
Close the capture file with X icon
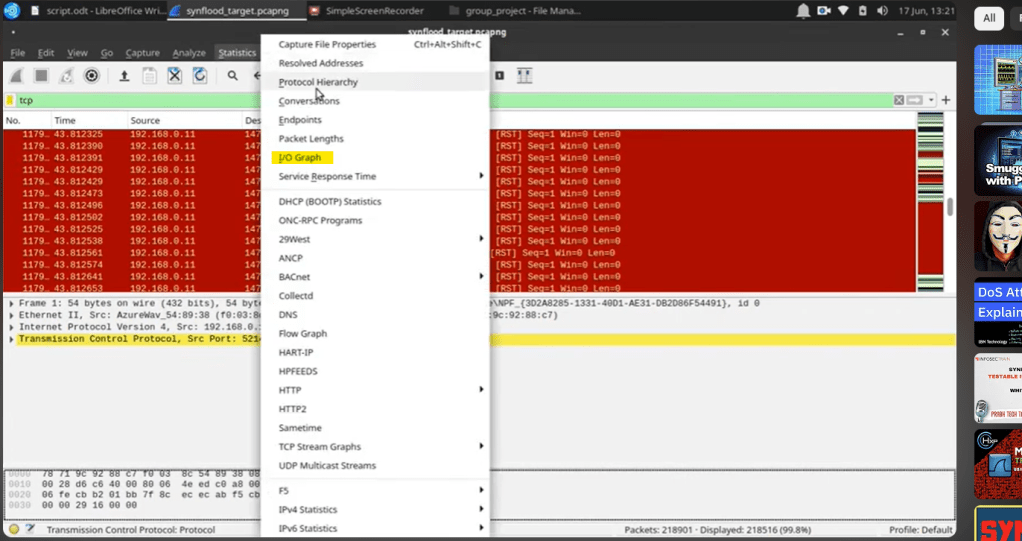point(174,76)
